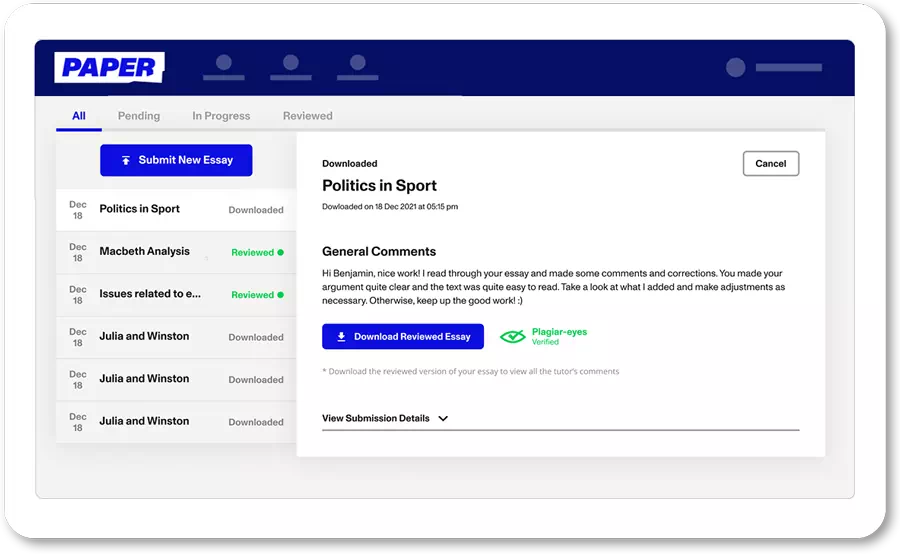
Task: Click the user avatar circle in header
Action: pos(735,68)
